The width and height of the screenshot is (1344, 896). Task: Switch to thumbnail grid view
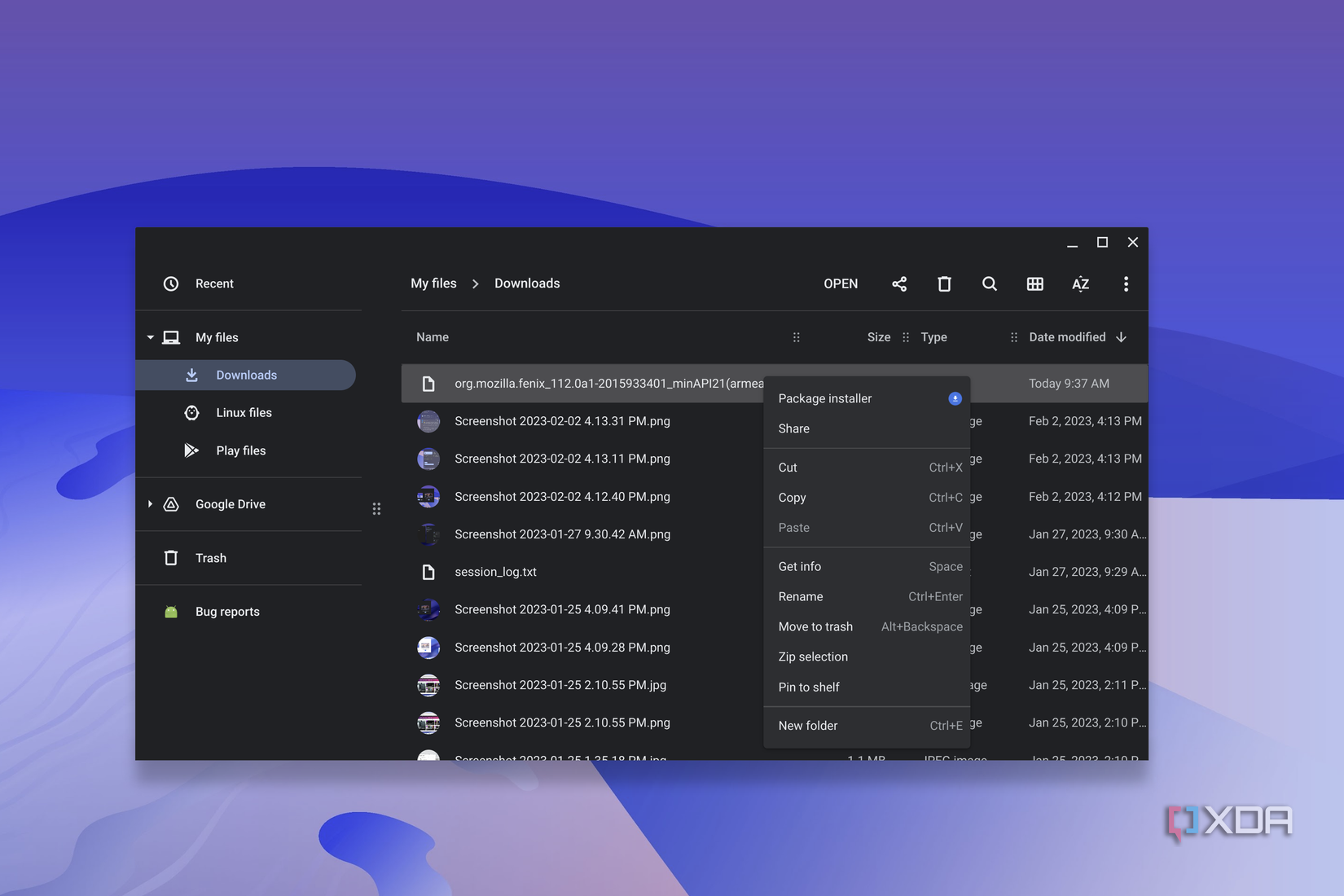pos(1035,283)
